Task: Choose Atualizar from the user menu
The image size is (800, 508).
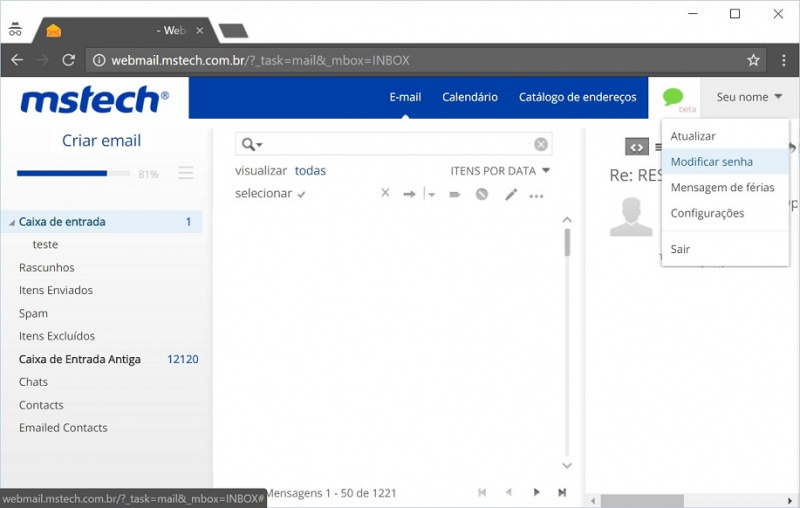Action: coord(693,136)
